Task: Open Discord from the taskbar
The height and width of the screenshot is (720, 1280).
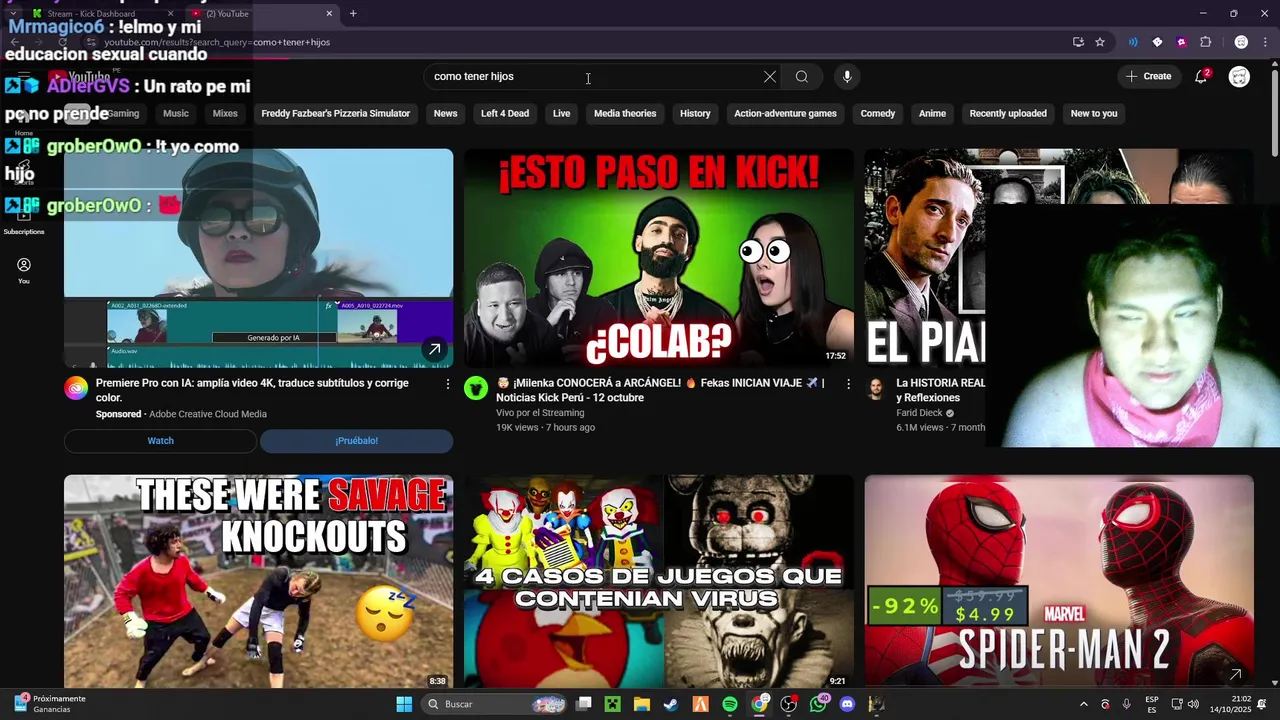Action: click(x=848, y=704)
